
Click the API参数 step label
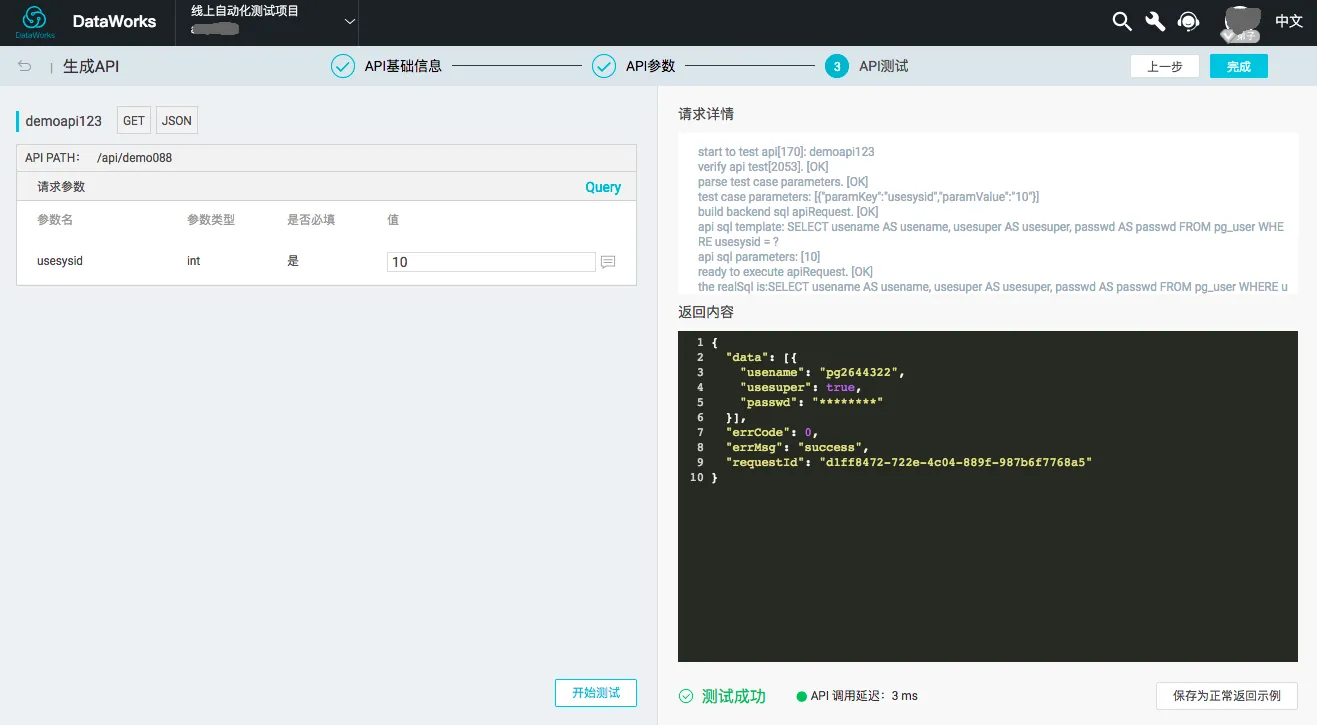[x=651, y=66]
